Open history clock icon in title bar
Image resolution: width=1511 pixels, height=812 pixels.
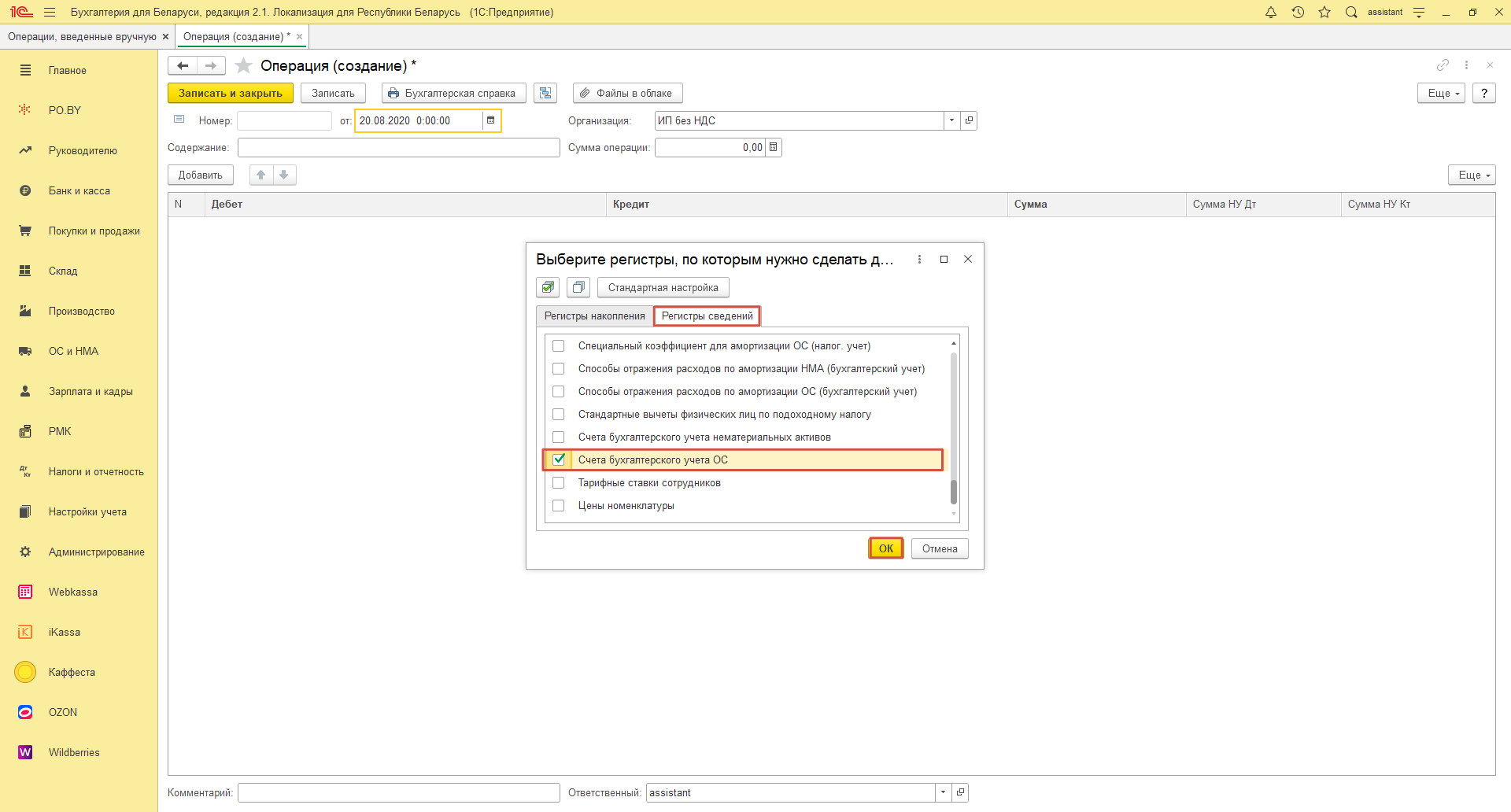click(1298, 12)
